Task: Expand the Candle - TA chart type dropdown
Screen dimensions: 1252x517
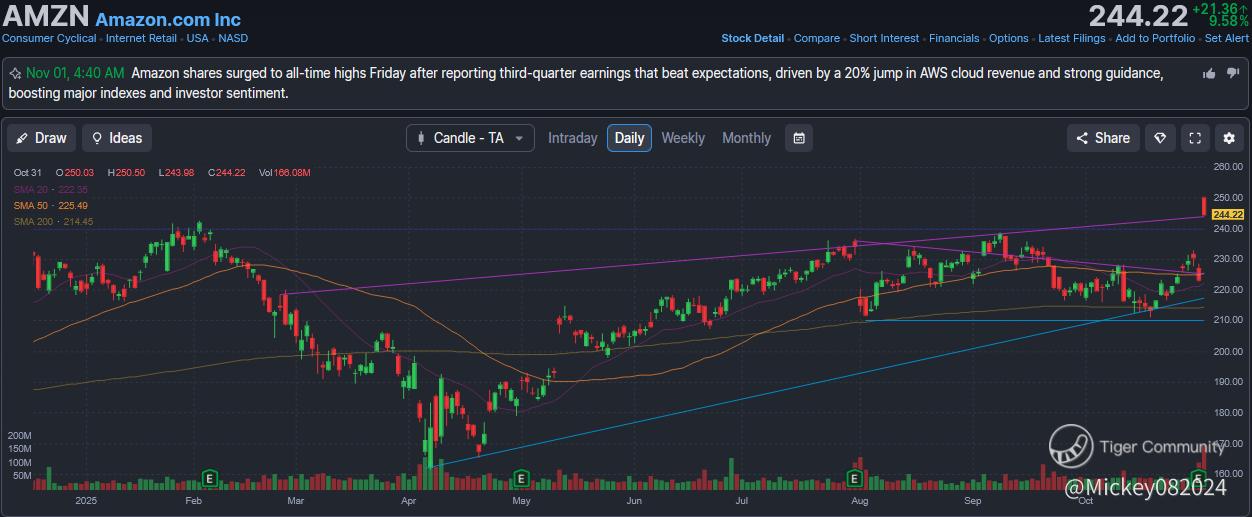Action: [x=470, y=138]
